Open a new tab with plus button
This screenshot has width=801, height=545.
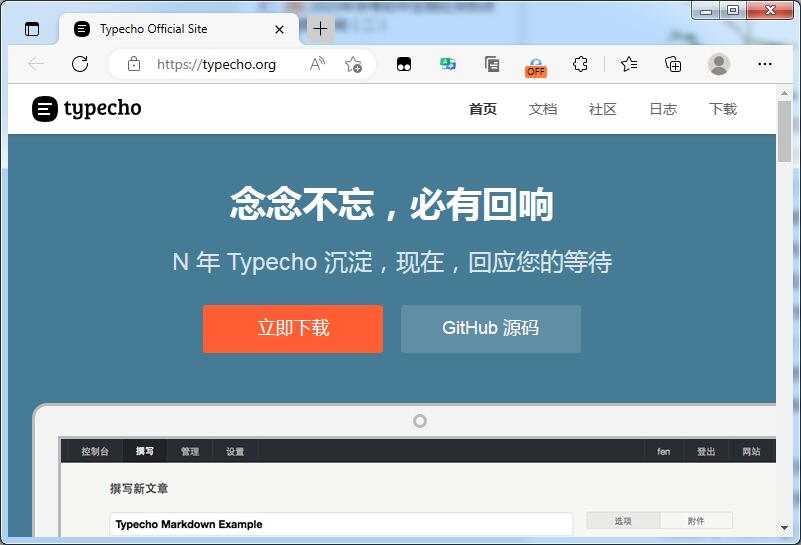point(320,29)
